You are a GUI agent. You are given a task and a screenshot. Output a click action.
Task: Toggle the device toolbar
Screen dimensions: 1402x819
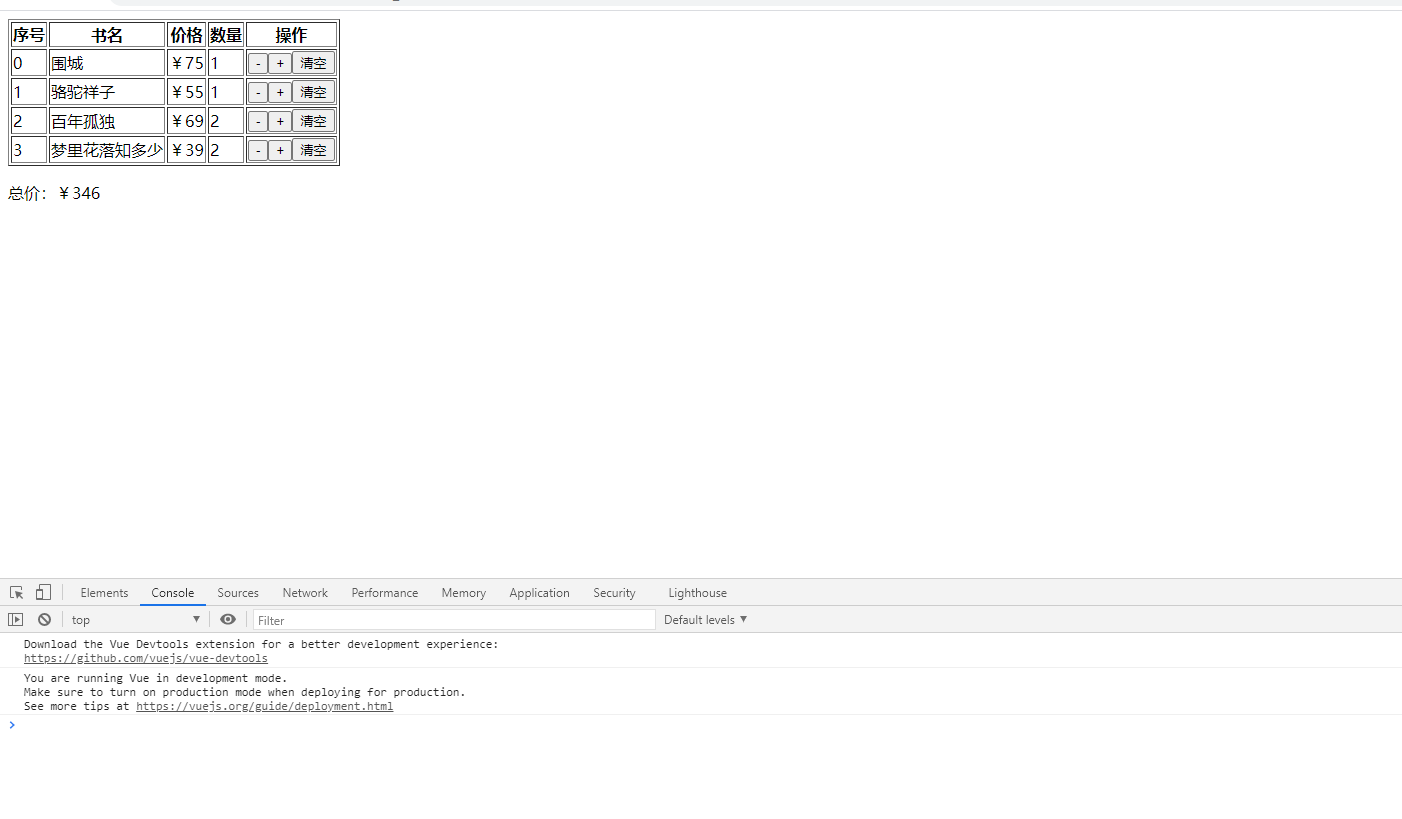[x=42, y=592]
